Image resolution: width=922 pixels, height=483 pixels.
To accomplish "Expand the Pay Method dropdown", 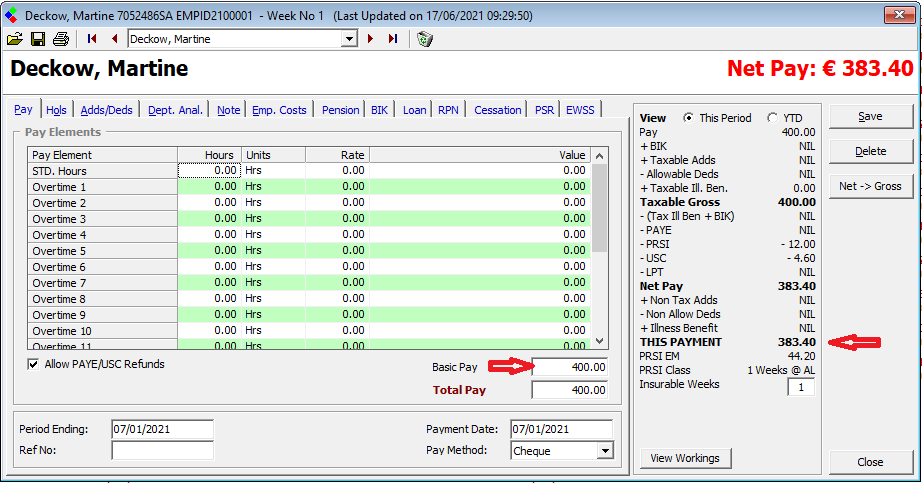I will 604,451.
